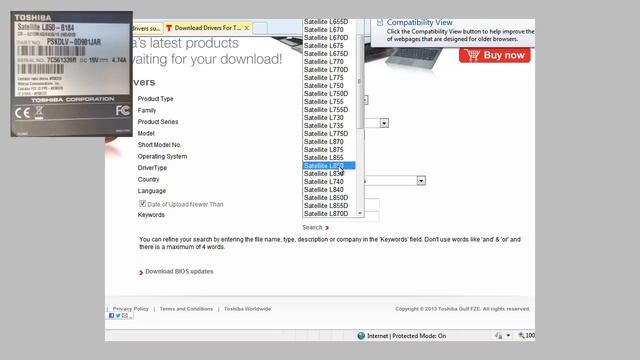Click the Buy now button
The width and height of the screenshot is (640, 360).
pos(495,55)
